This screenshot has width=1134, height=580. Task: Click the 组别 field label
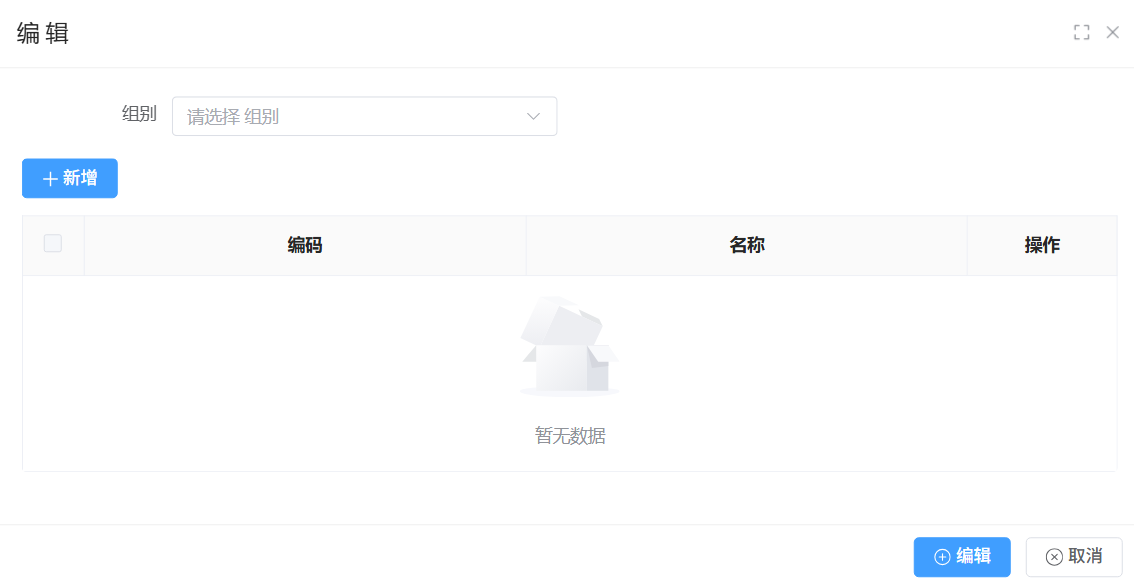pyautogui.click(x=139, y=114)
